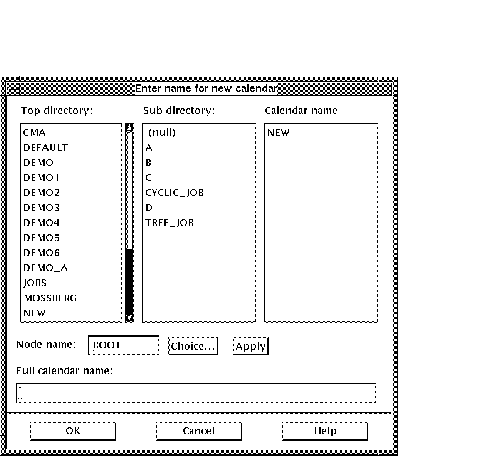478x457 pixels.
Task: Click the Cancel button
Action: coord(199,431)
